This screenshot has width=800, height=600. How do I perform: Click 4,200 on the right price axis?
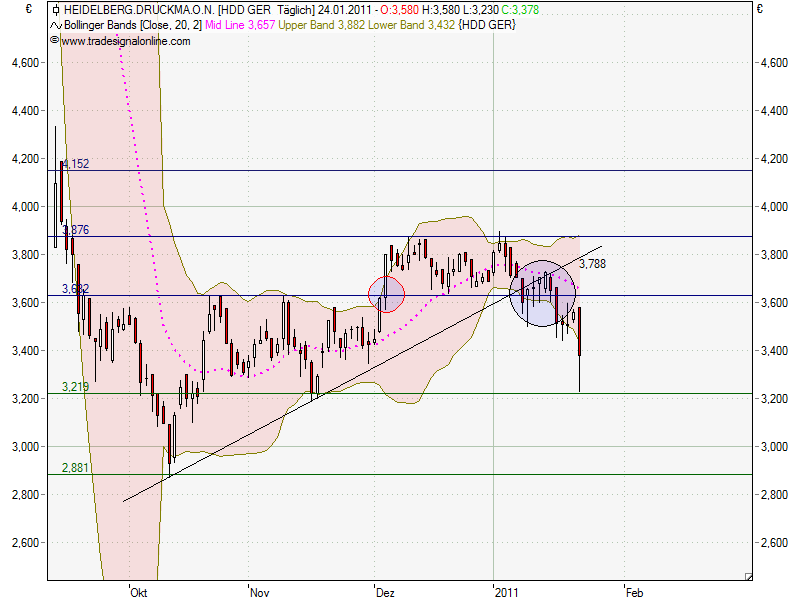[x=774, y=159]
